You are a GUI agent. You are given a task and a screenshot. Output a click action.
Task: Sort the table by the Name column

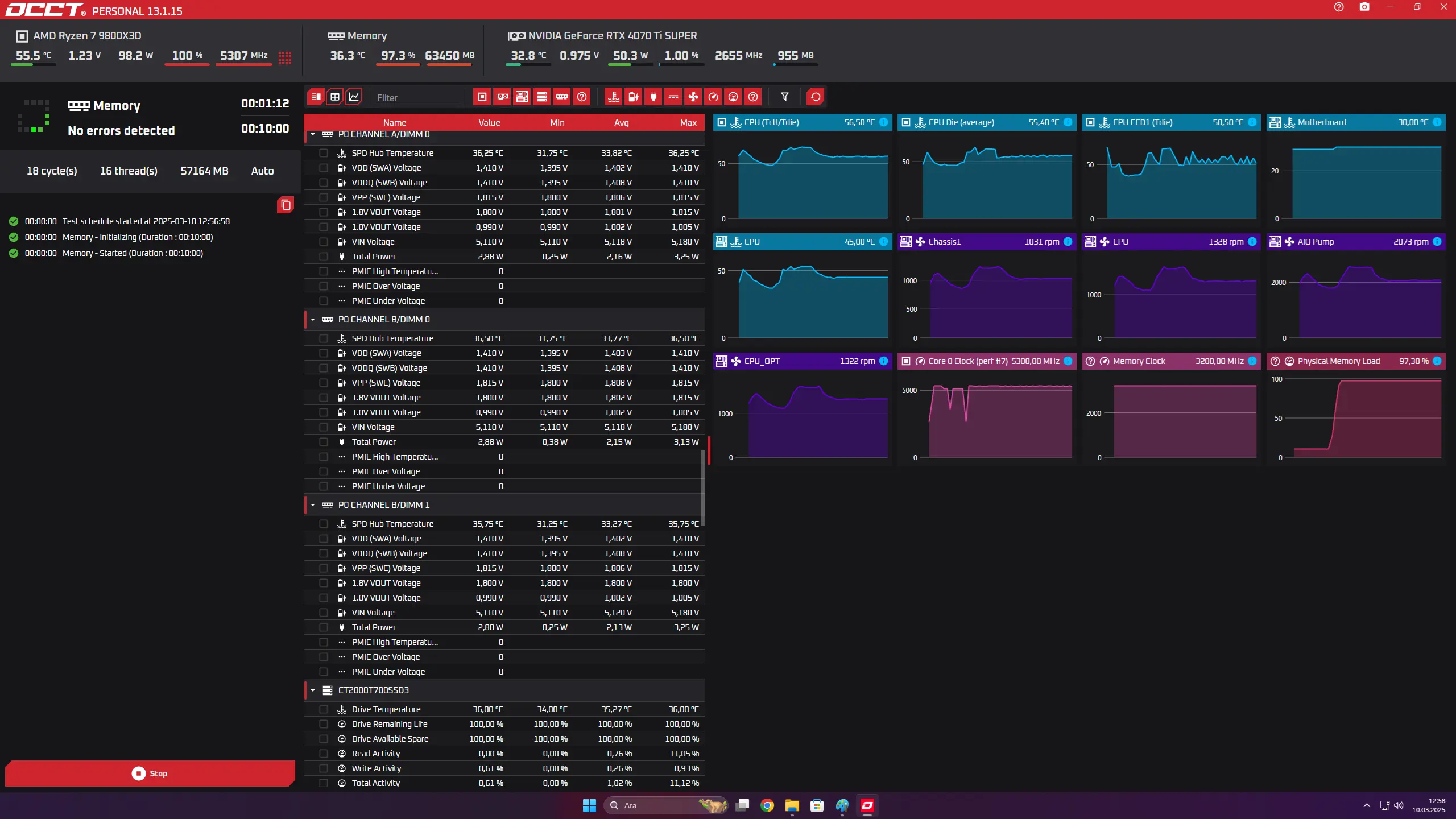[394, 122]
